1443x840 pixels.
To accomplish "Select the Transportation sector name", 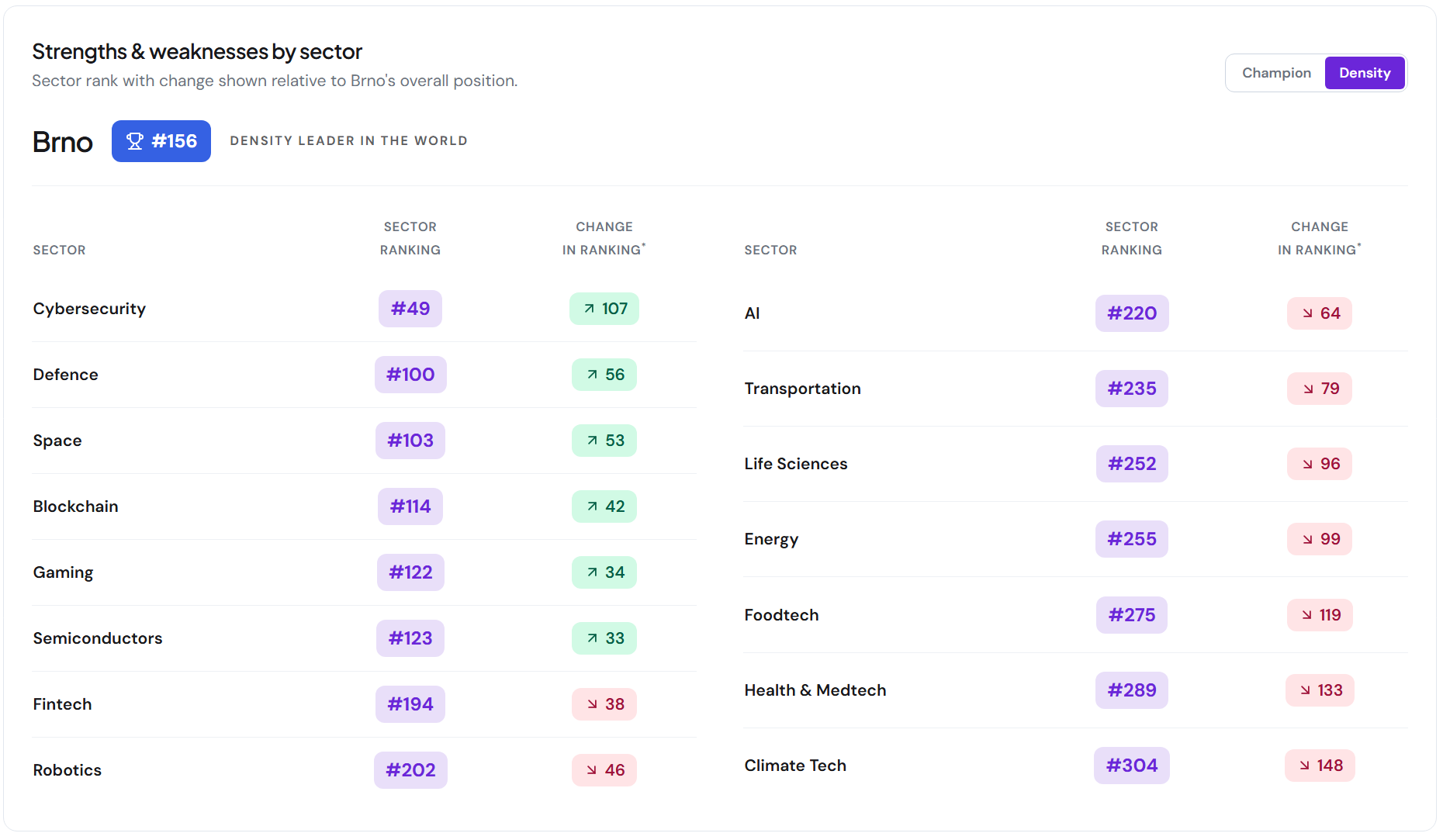I will pyautogui.click(x=802, y=389).
